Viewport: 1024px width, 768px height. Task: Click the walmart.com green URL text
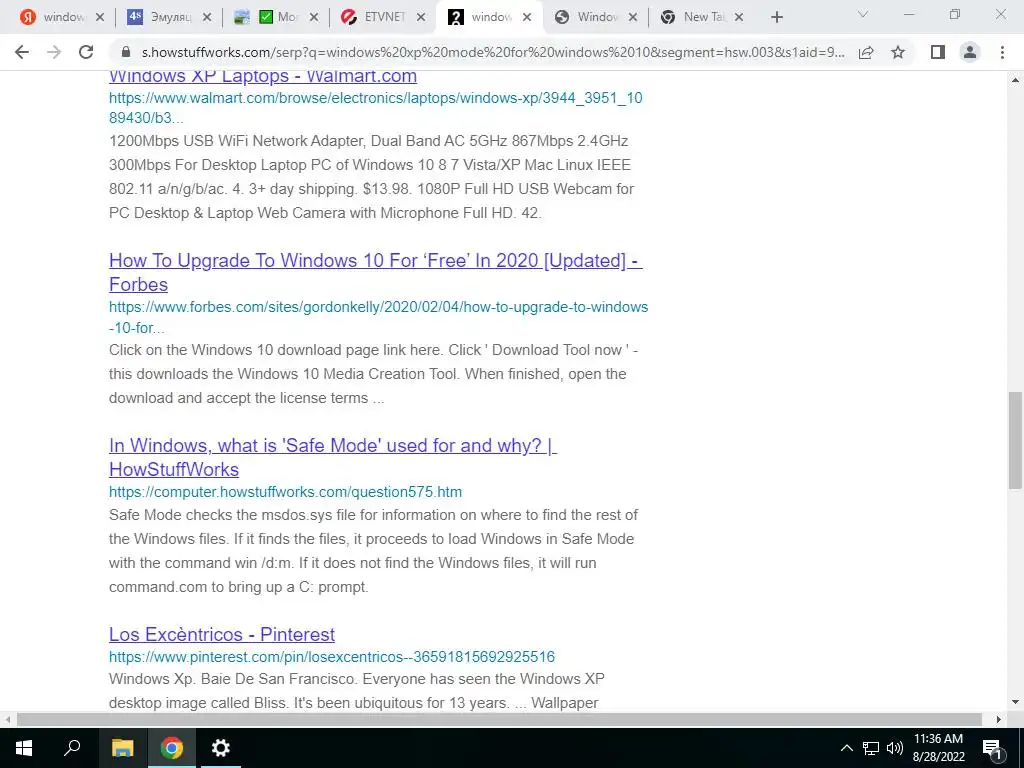pos(376,108)
